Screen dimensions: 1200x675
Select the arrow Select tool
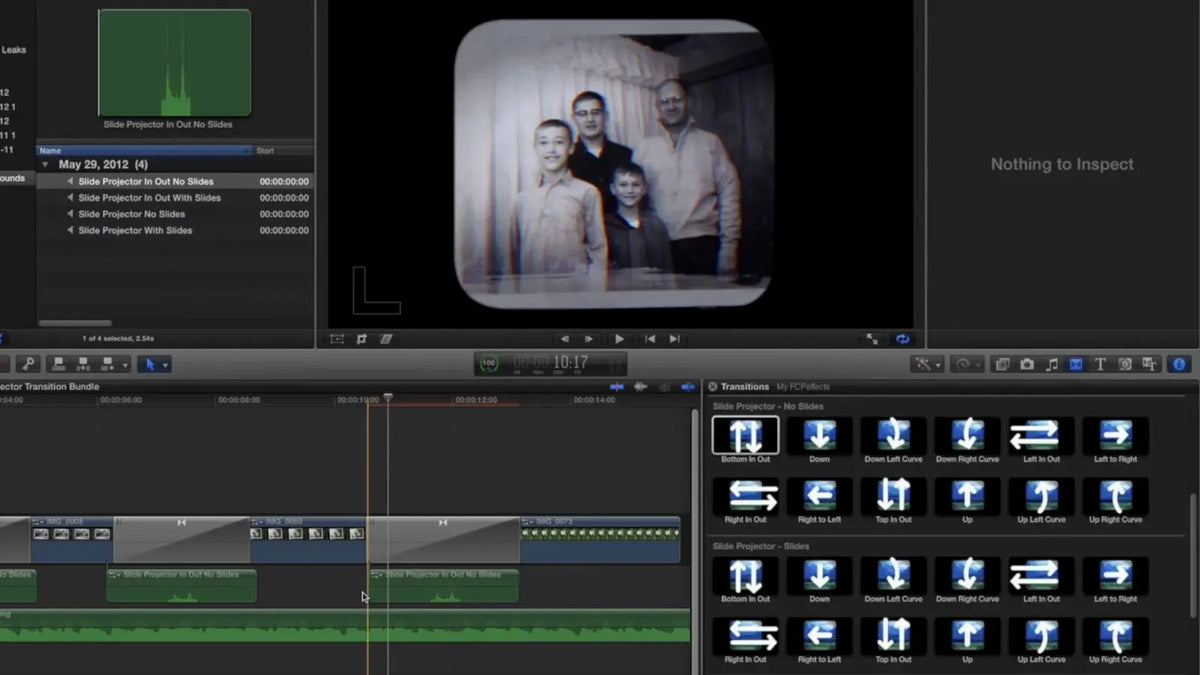pyautogui.click(x=150, y=365)
